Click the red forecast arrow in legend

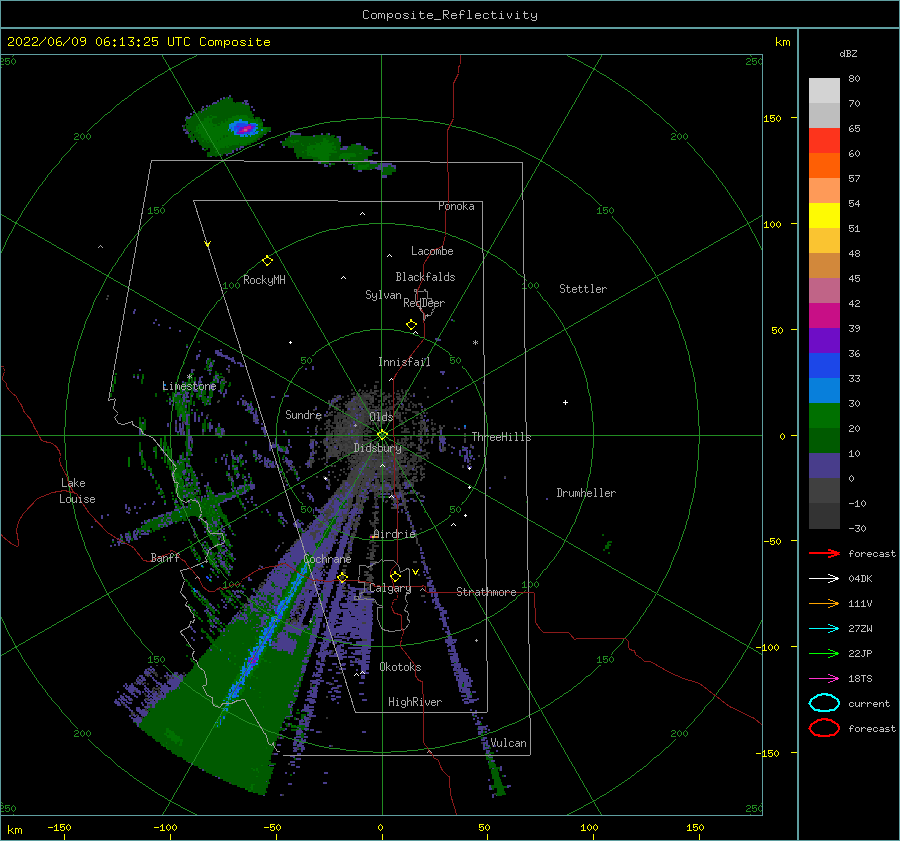coord(824,553)
